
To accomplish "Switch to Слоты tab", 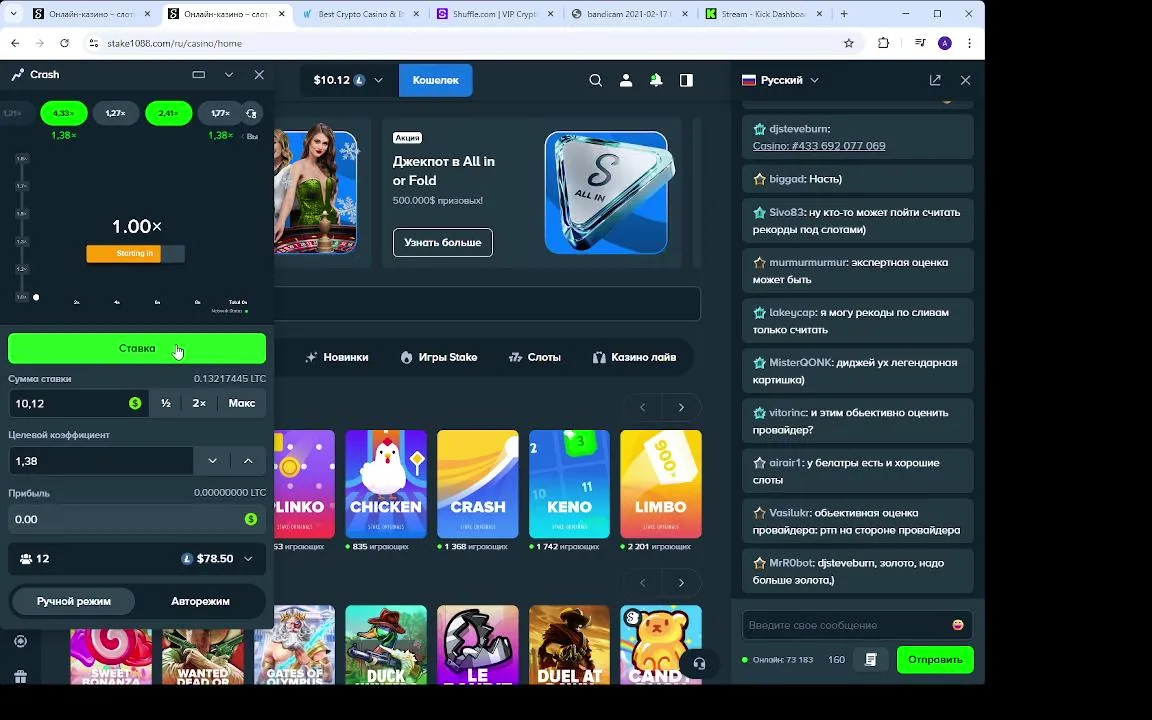I will pos(535,357).
